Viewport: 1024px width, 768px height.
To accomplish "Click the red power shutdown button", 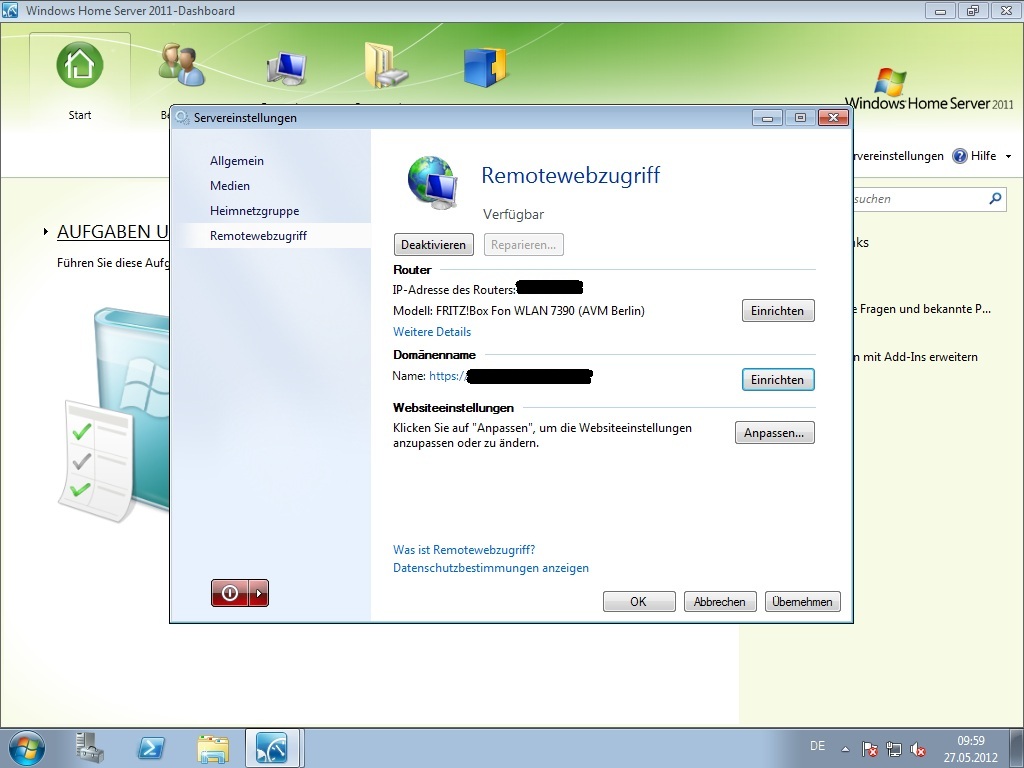I will click(230, 593).
